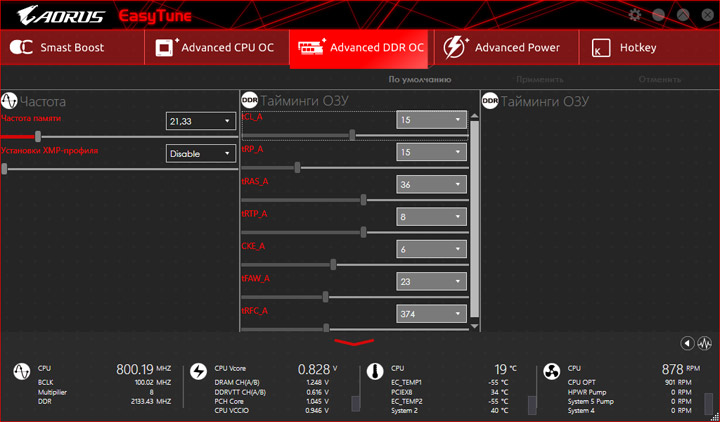Screen dimensions: 720x422
Task: Click the voltage lightning icon in status bar
Action: click(x=198, y=371)
